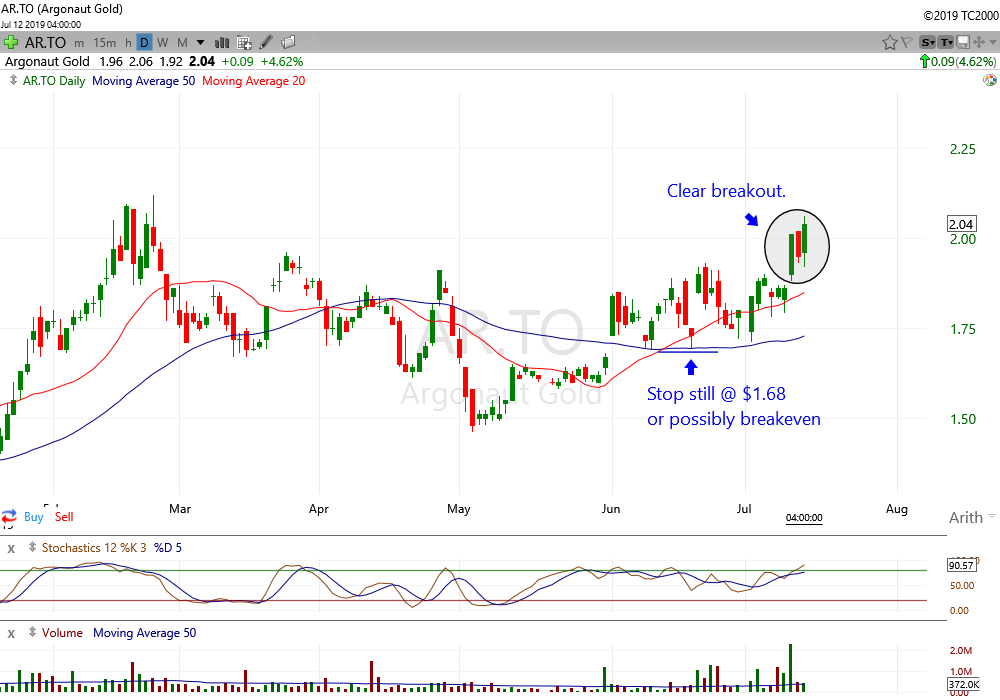Screen dimensions: 1000x700
Task: Click the flag icon
Action: pyautogui.click(x=906, y=43)
